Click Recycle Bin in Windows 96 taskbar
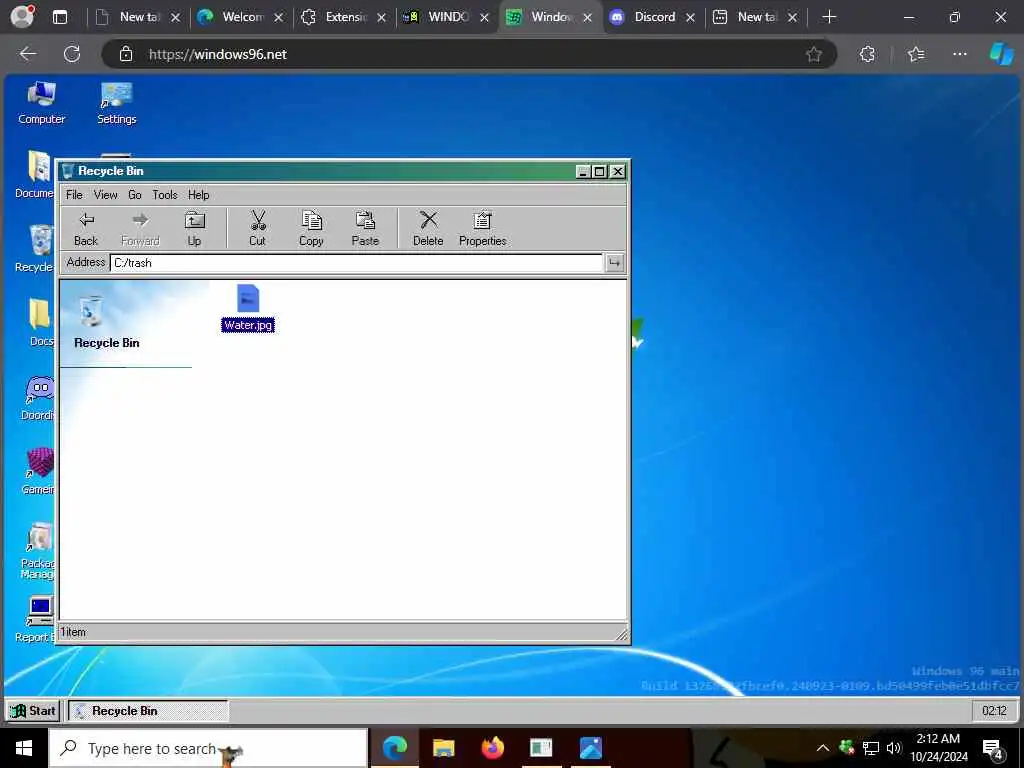The height and width of the screenshot is (768, 1024). coord(148,711)
